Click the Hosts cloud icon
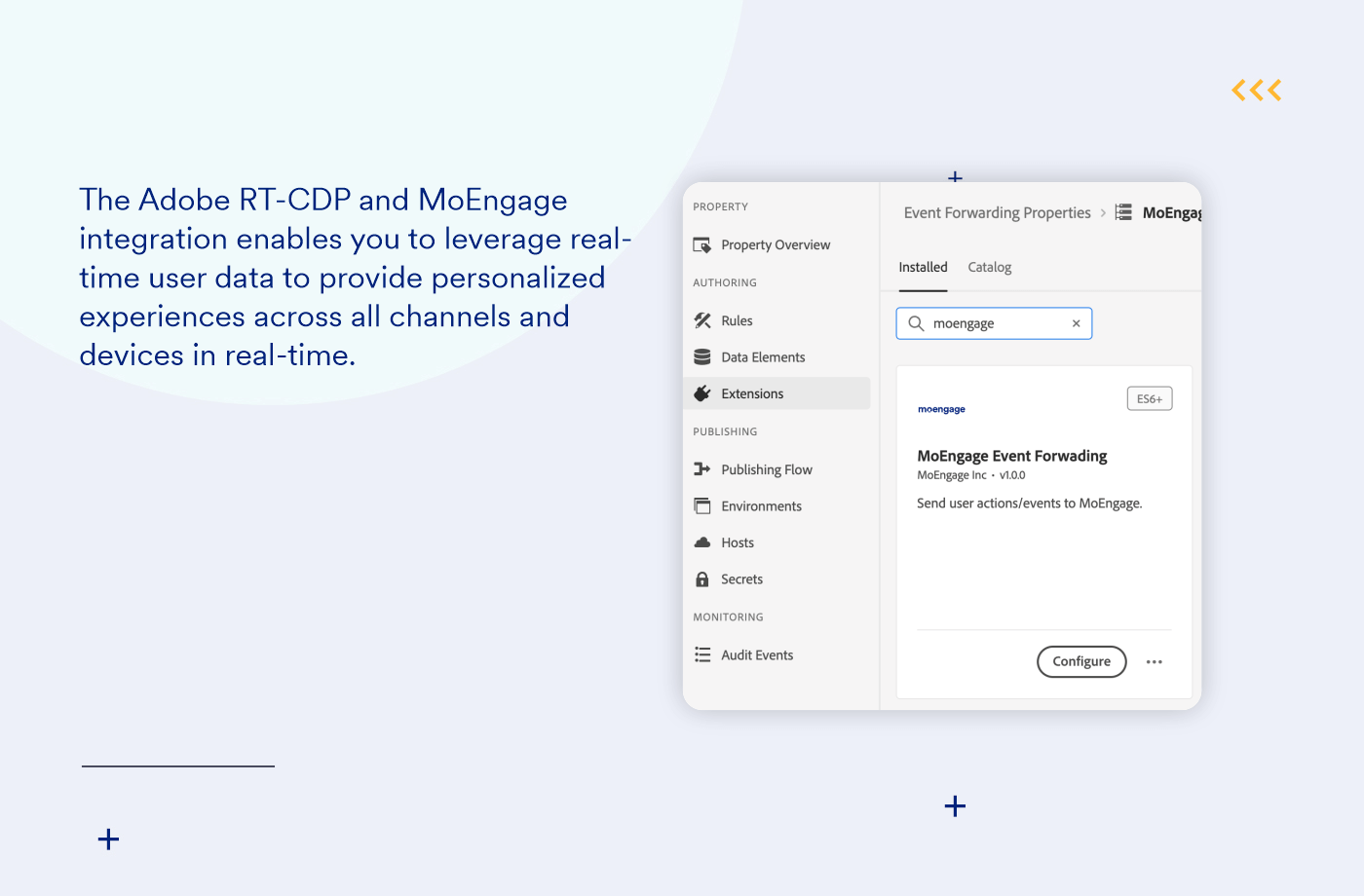Screen dimensions: 1364x896 [701, 542]
